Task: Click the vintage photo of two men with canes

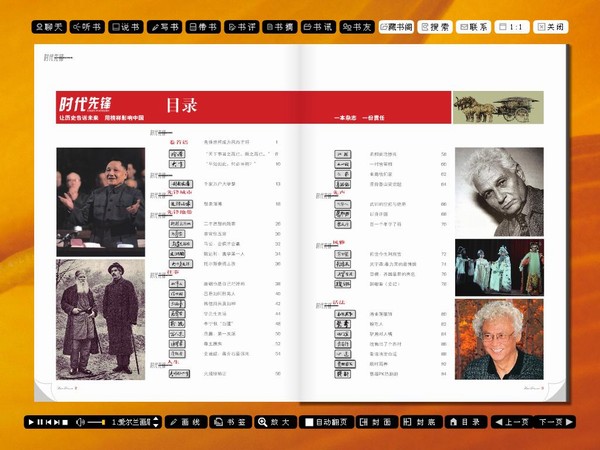Action: pos(101,320)
